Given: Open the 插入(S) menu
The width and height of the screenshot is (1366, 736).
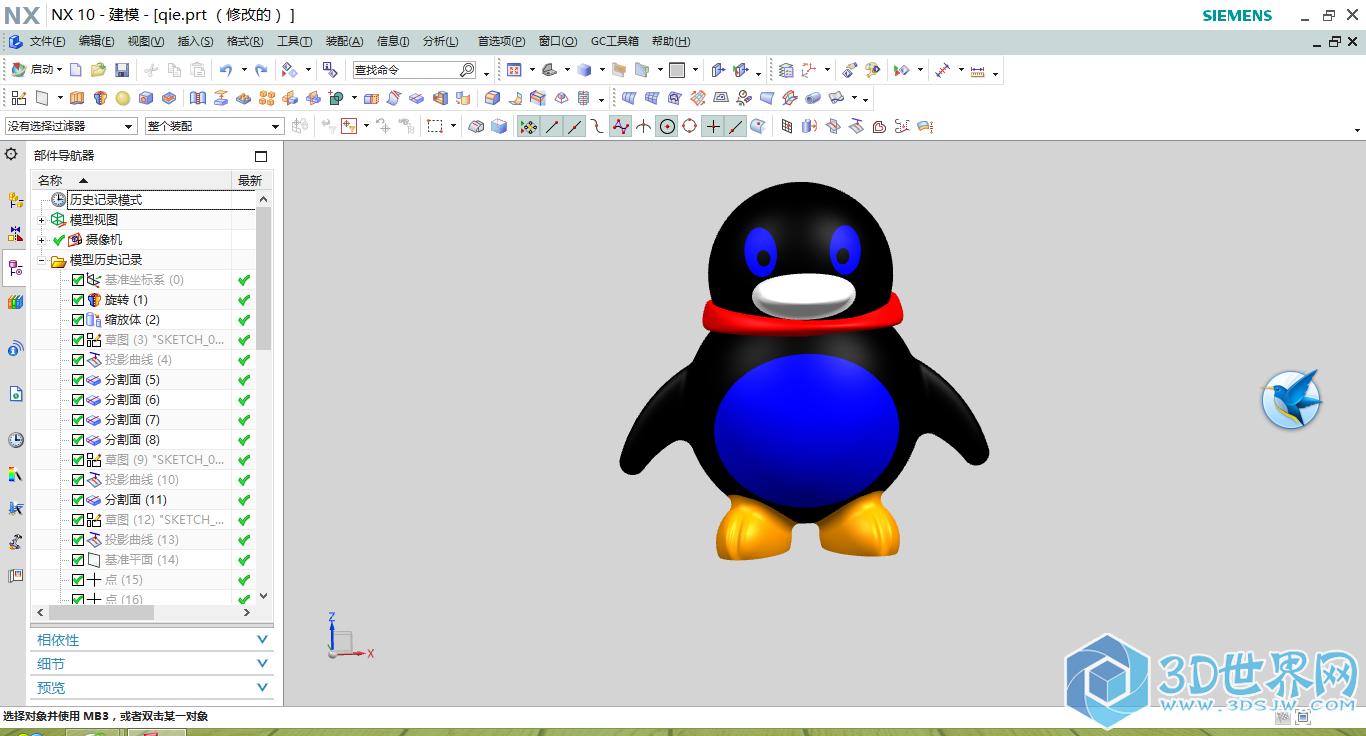Looking at the screenshot, I should (195, 41).
